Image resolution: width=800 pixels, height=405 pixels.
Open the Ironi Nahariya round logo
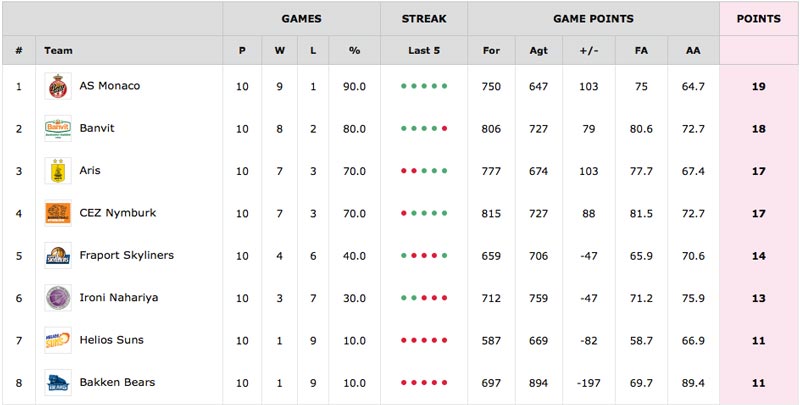58,298
